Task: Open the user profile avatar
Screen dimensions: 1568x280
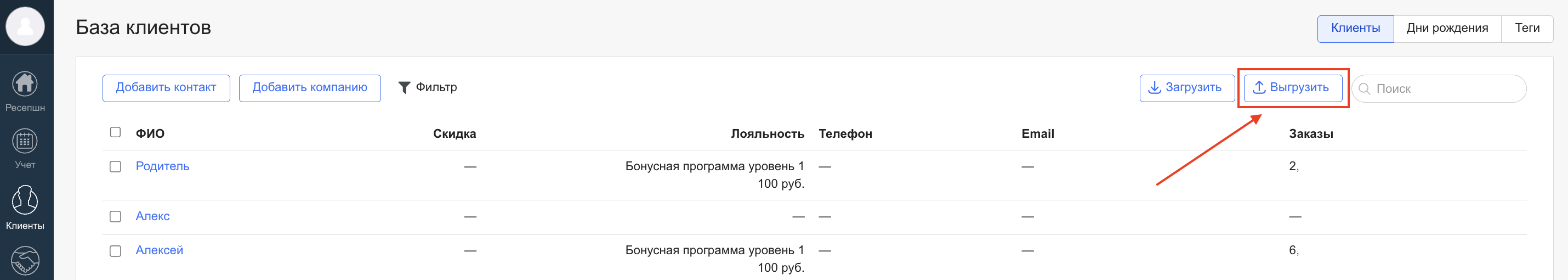Action: [25, 26]
